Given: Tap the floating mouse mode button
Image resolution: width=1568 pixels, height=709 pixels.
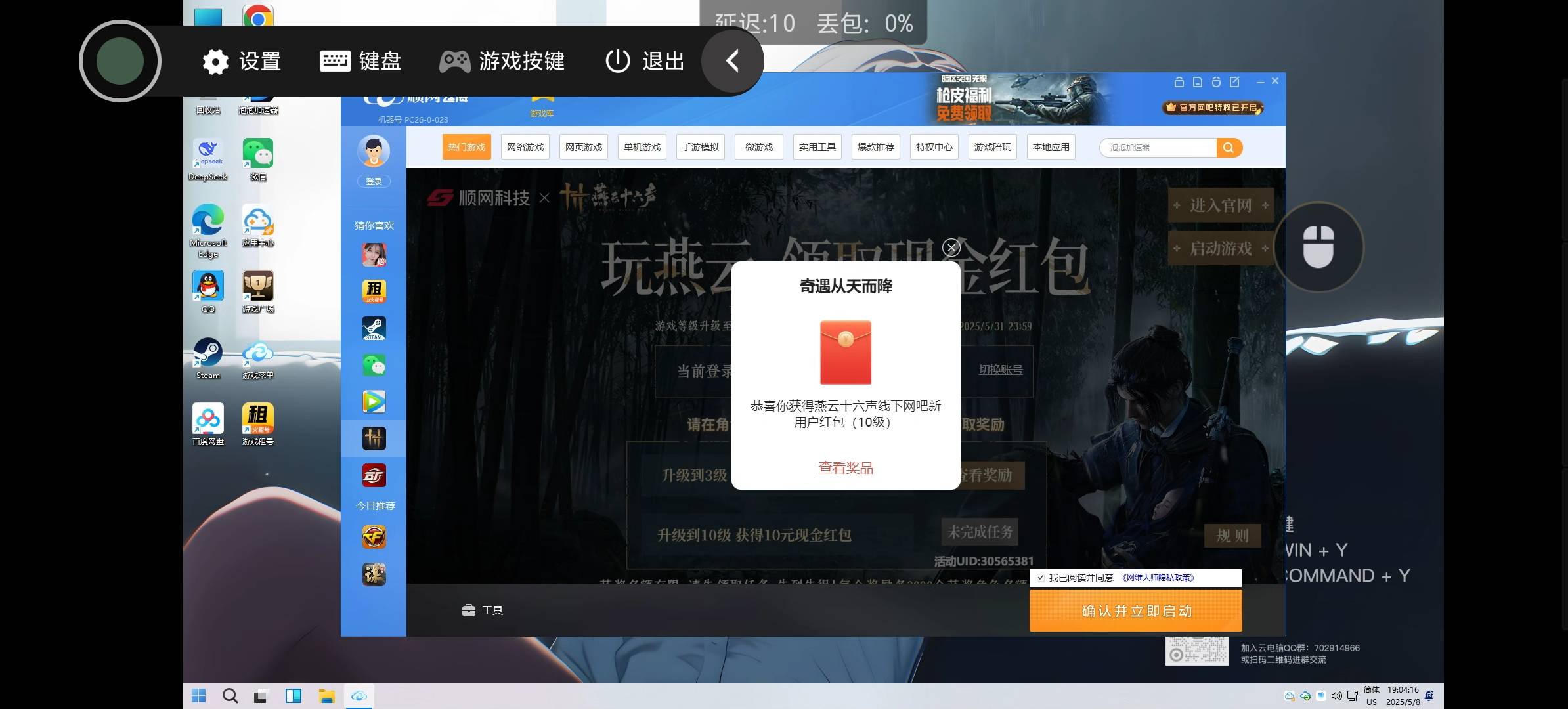Looking at the screenshot, I should point(1318,247).
